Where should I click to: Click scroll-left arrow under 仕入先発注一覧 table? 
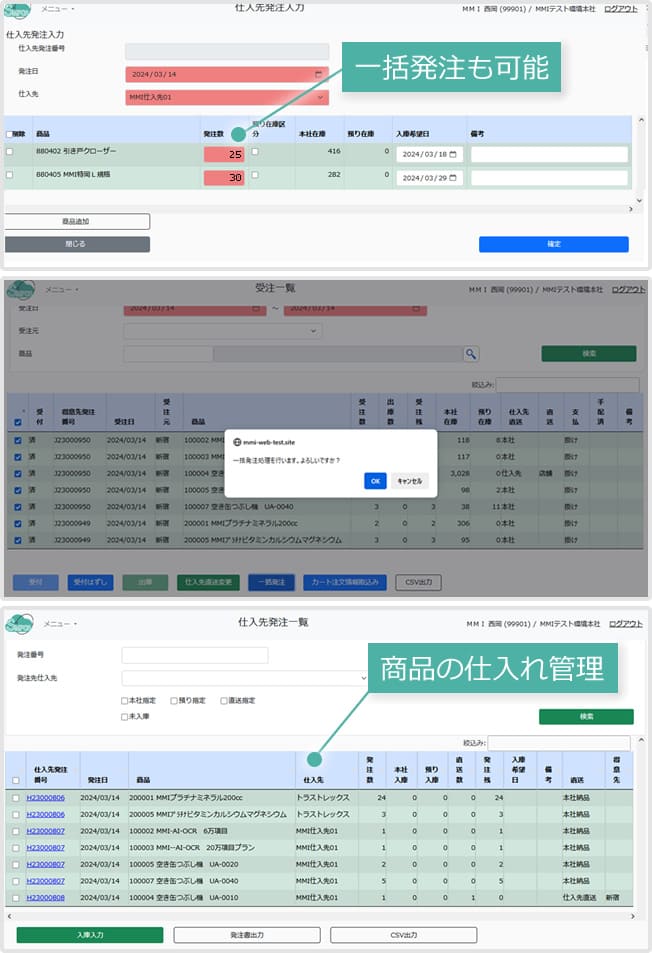pos(9,915)
